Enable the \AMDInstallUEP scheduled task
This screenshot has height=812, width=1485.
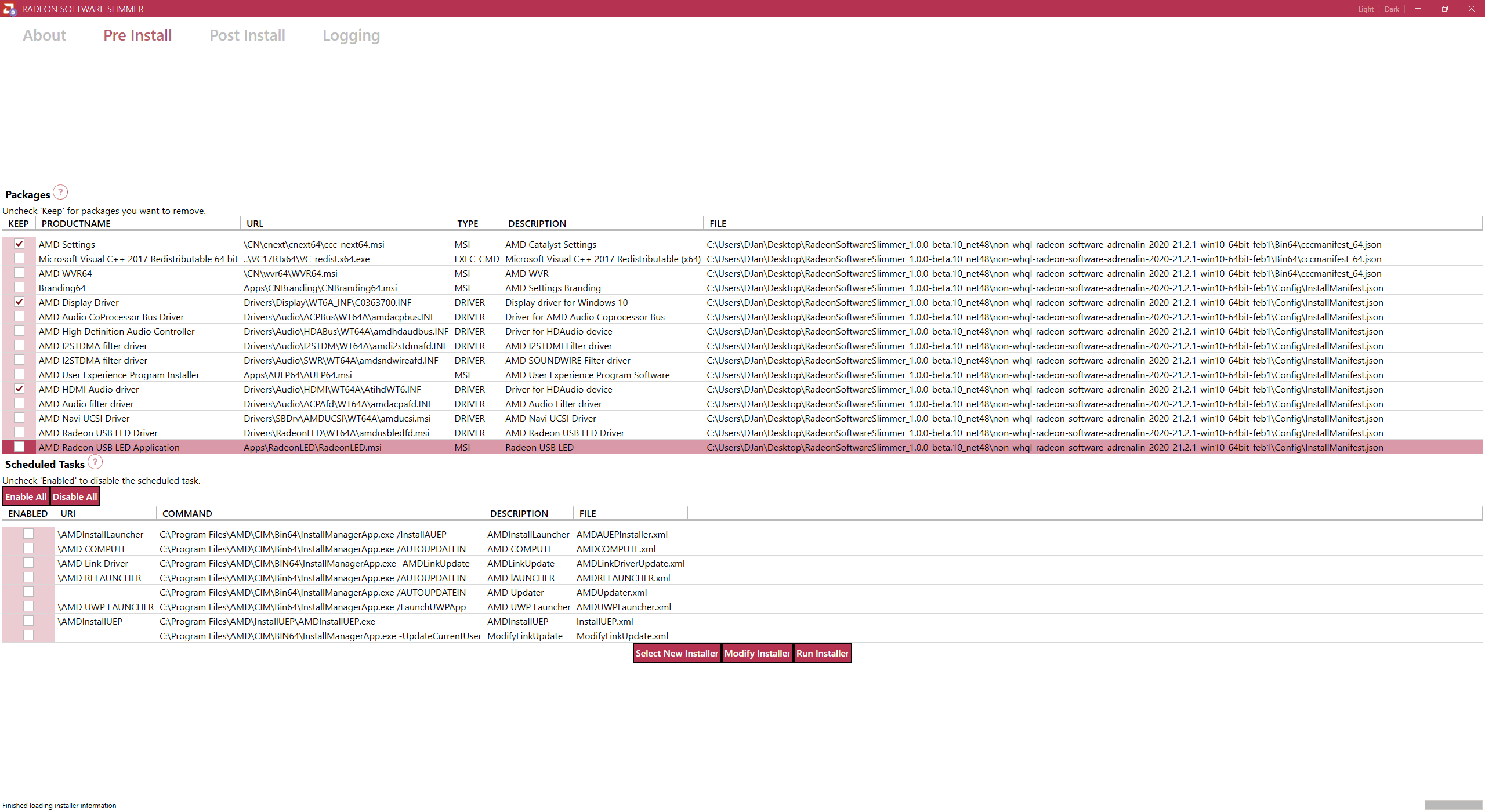[x=28, y=621]
